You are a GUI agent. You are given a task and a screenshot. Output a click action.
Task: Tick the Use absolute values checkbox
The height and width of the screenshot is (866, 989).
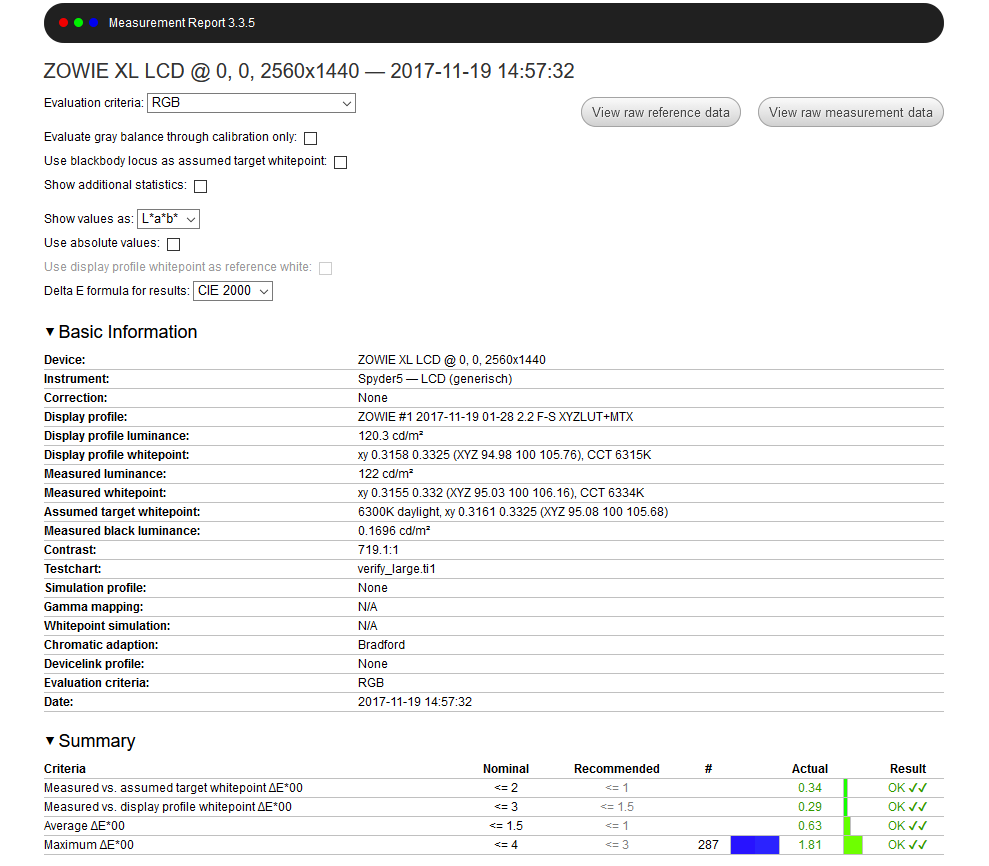click(173, 244)
